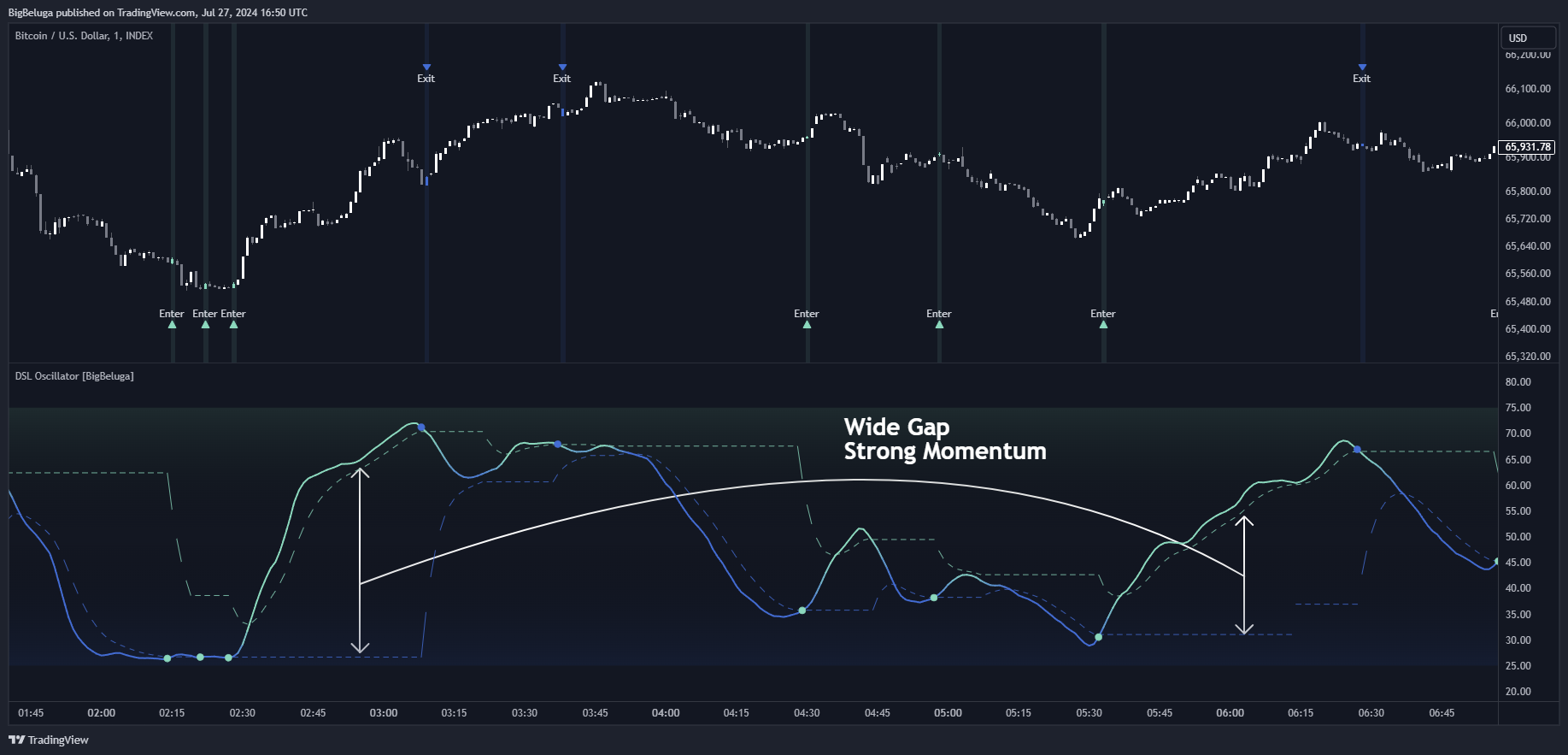Click the Enter arrow near 04:30

coord(807,318)
